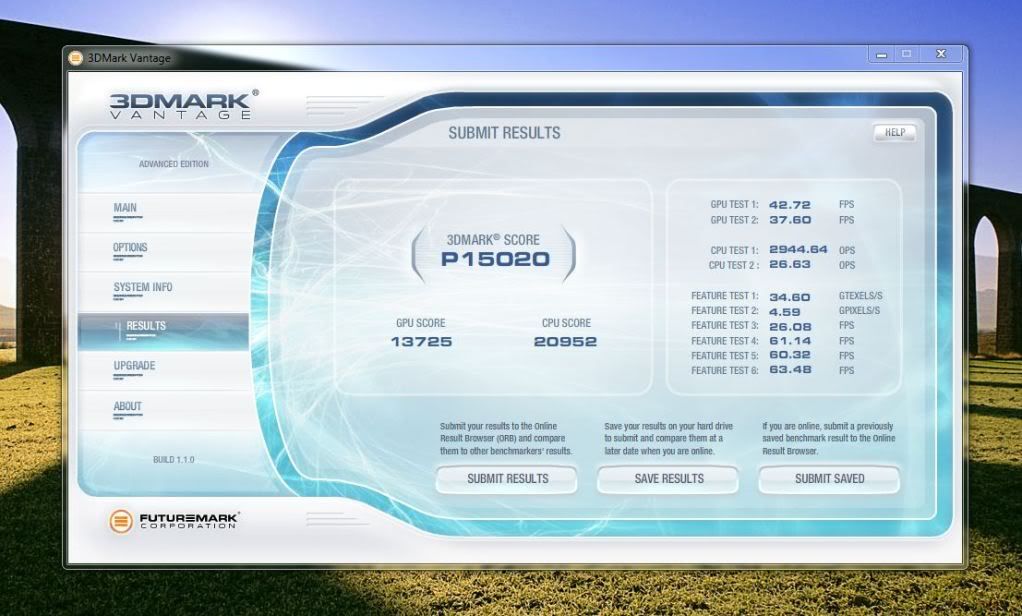Viewport: 1022px width, 616px height.
Task: Click the Futuremark Corporation orange logo icon
Action: coord(121,521)
